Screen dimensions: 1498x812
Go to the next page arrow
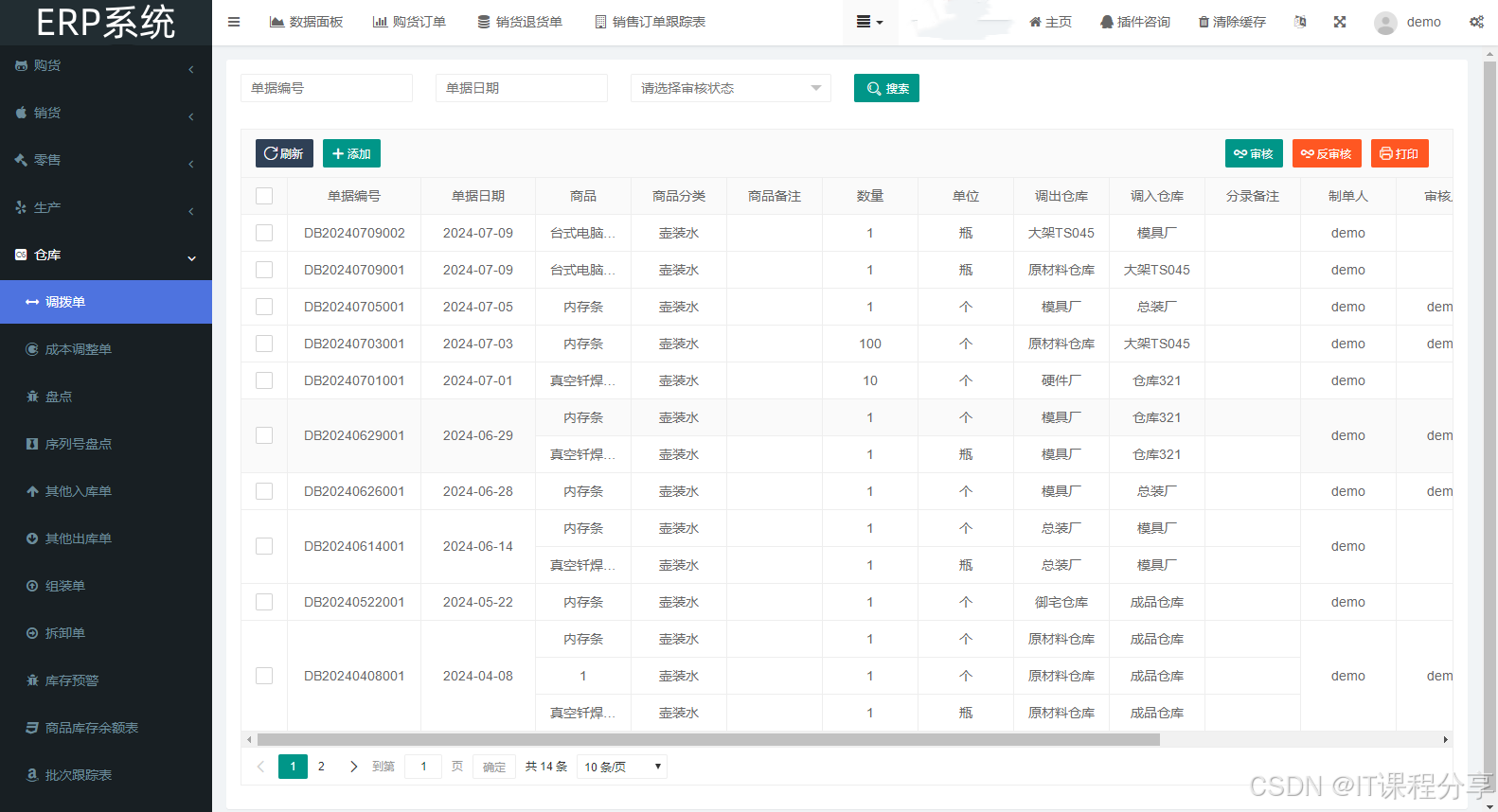pos(353,767)
